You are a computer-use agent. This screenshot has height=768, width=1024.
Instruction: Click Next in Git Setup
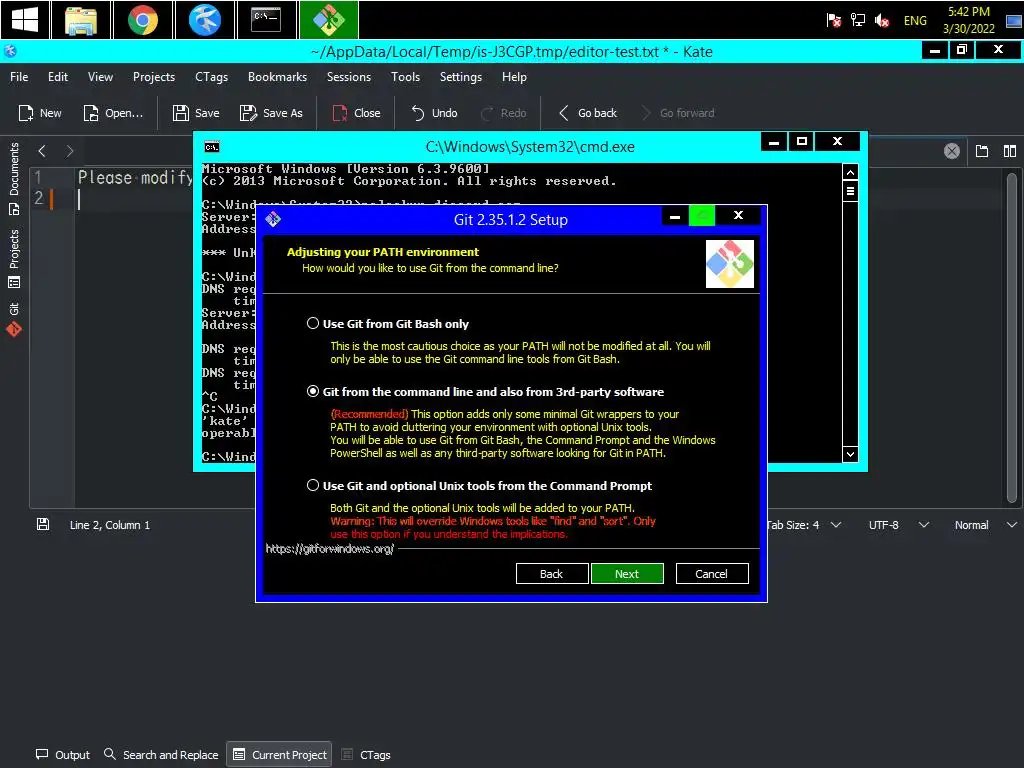[627, 573]
